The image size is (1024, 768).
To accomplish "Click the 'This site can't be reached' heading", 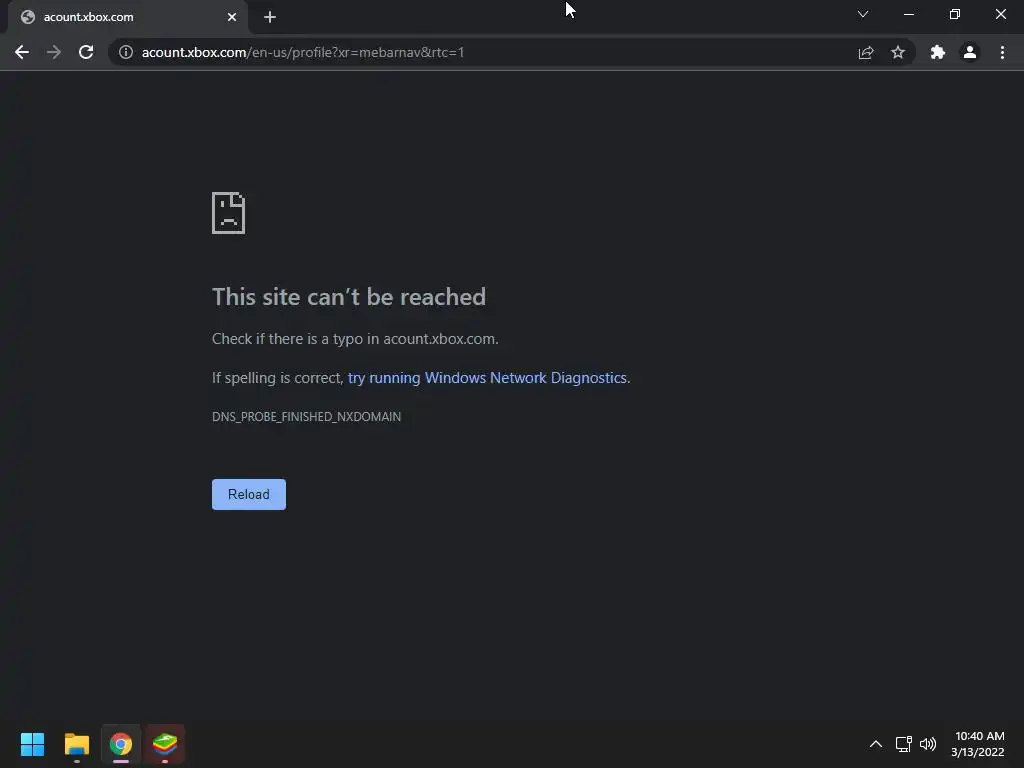I will (349, 297).
